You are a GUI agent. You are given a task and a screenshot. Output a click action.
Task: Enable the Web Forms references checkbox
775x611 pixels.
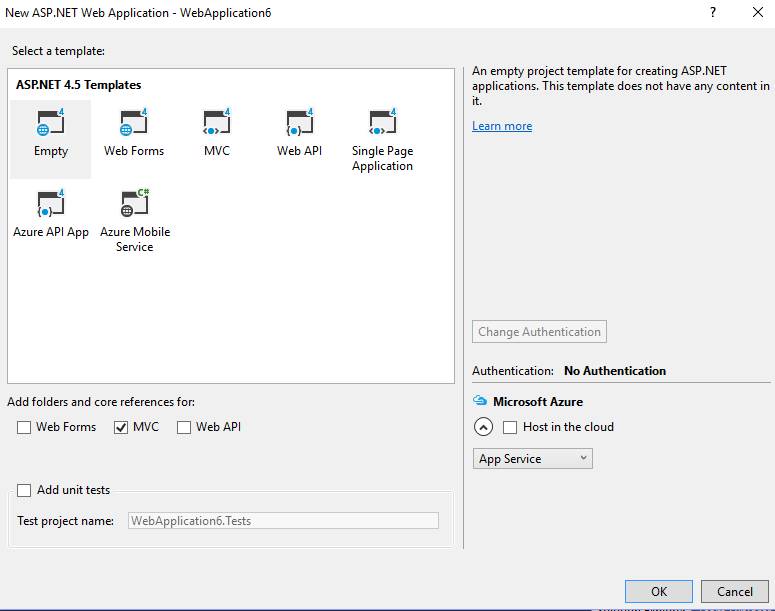click(x=24, y=427)
